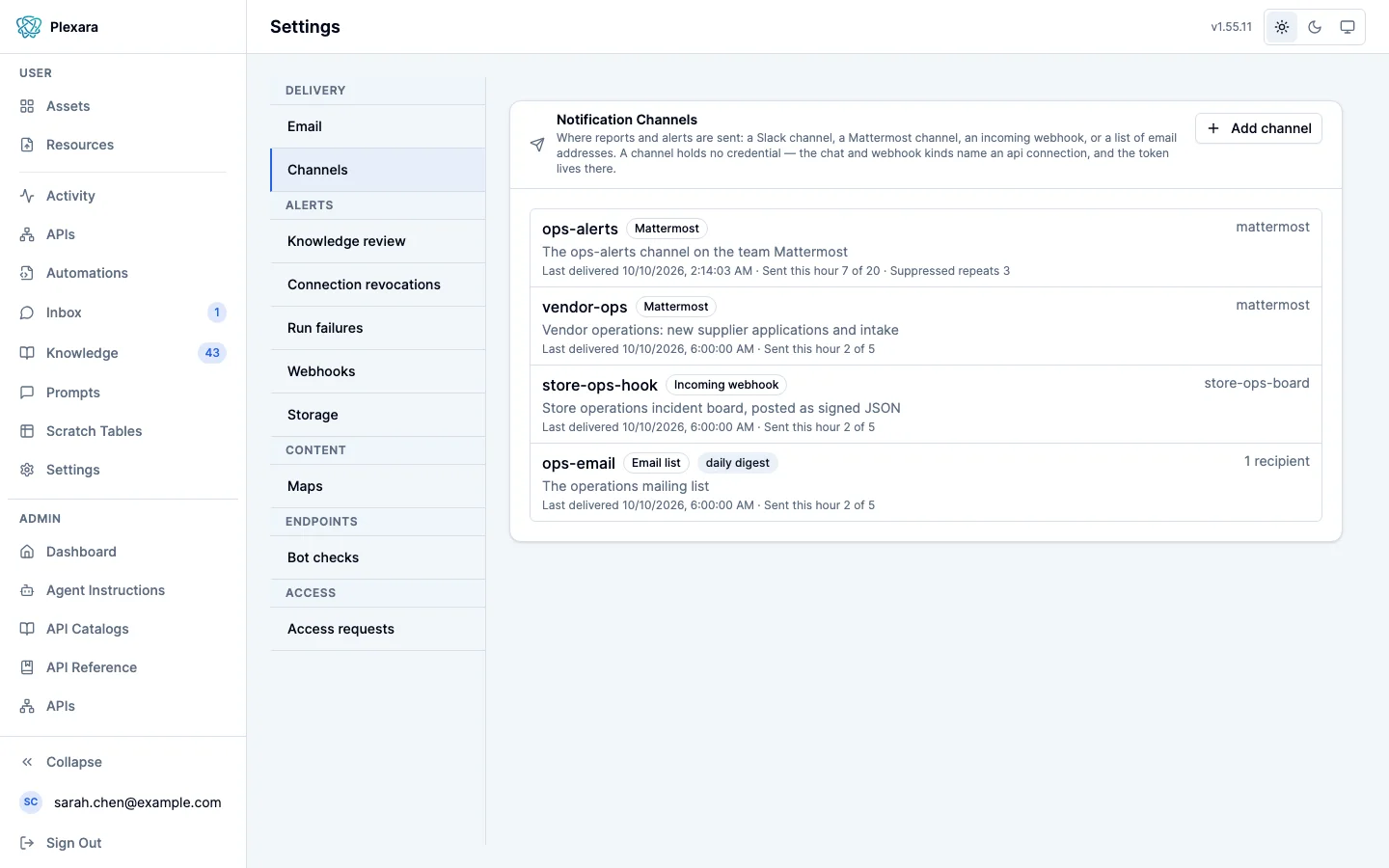Click the Settings gear icon in sidebar
Image resolution: width=1389 pixels, height=868 pixels.
click(x=27, y=470)
